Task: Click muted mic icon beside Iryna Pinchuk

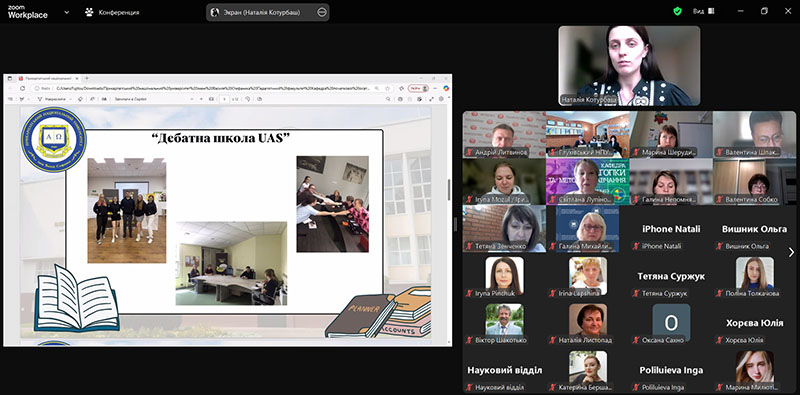Action: (x=469, y=293)
